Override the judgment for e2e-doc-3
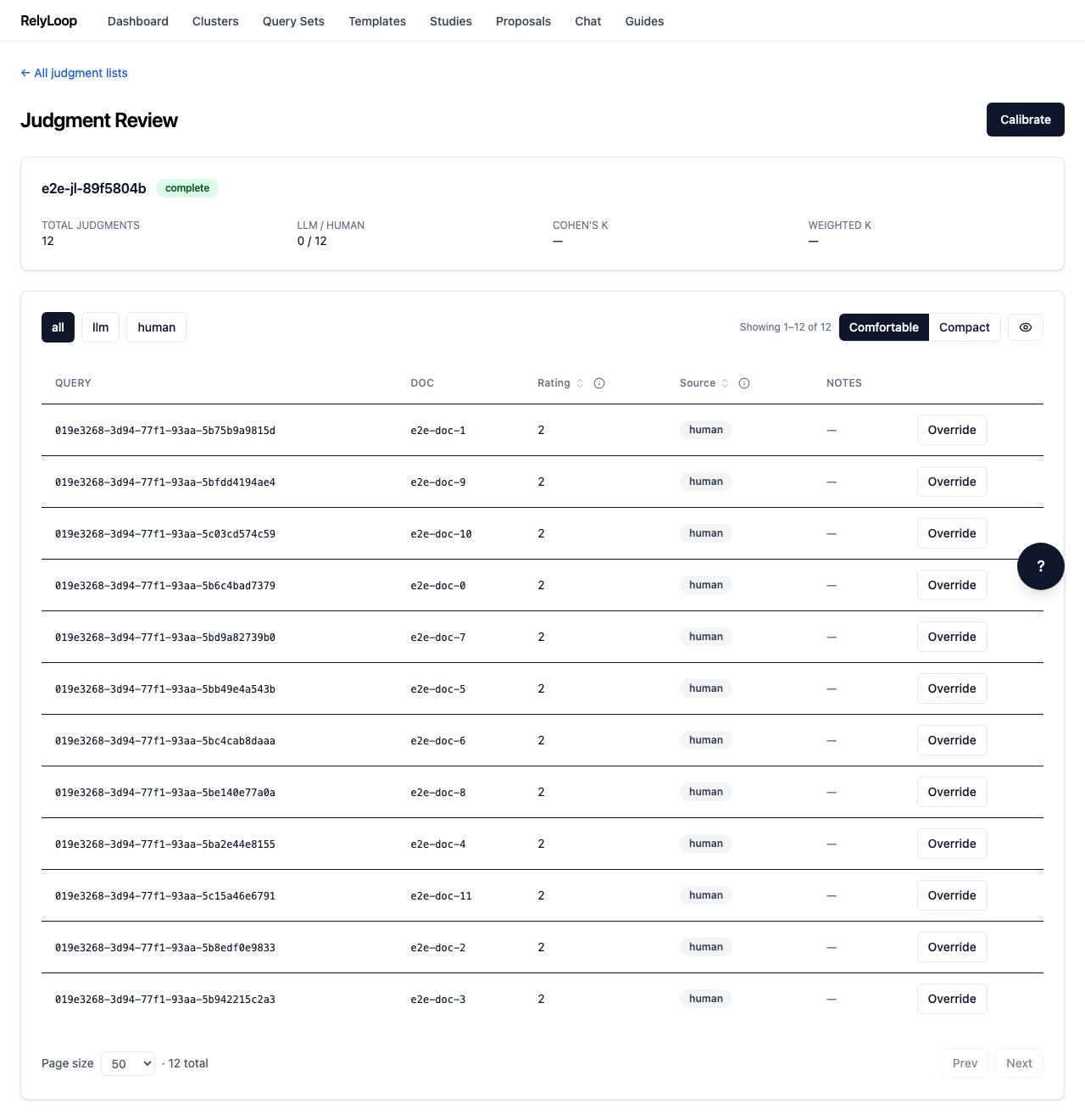The height and width of the screenshot is (1120, 1085). (x=952, y=999)
